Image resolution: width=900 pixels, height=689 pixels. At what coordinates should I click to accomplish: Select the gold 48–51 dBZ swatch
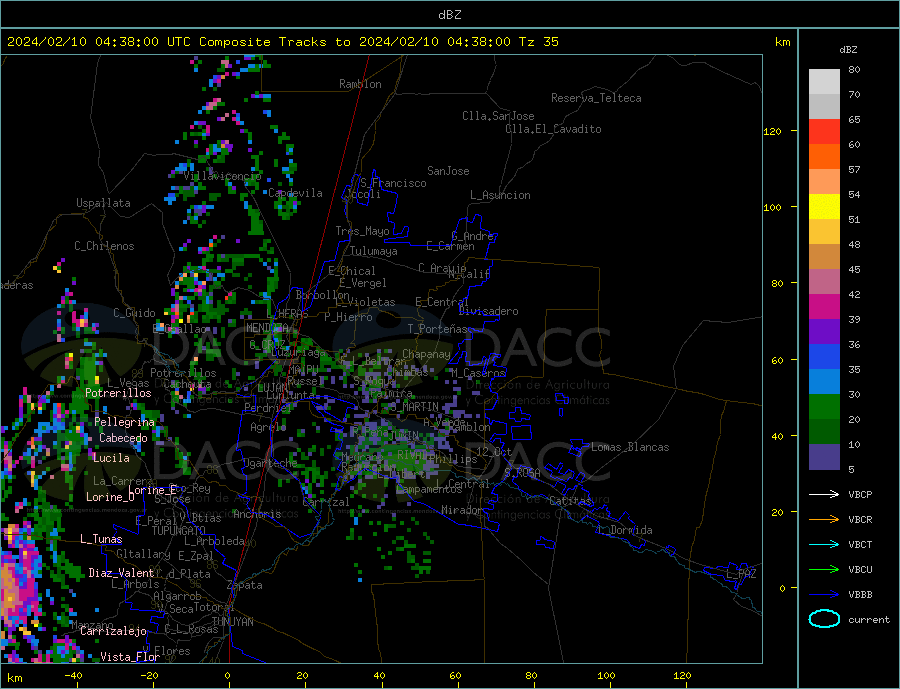click(824, 232)
